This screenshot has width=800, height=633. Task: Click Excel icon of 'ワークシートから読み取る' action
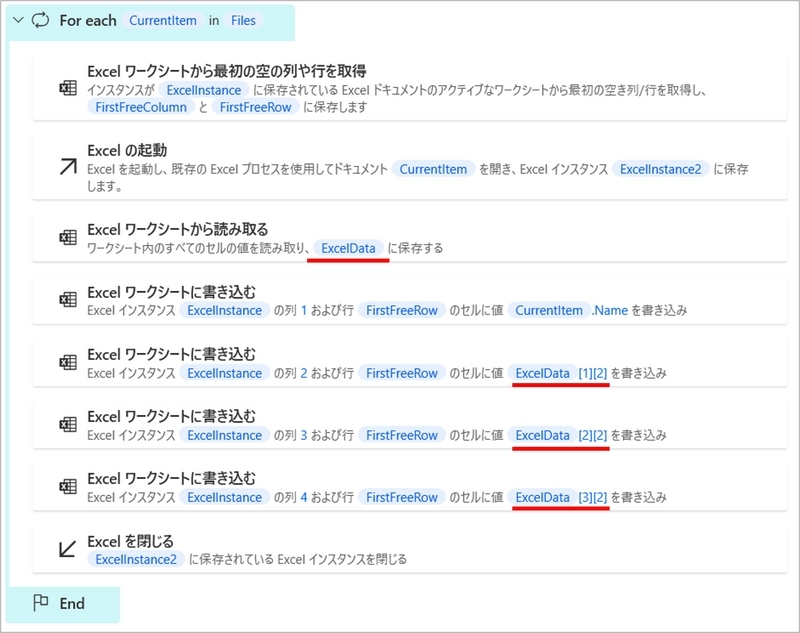[x=68, y=237]
